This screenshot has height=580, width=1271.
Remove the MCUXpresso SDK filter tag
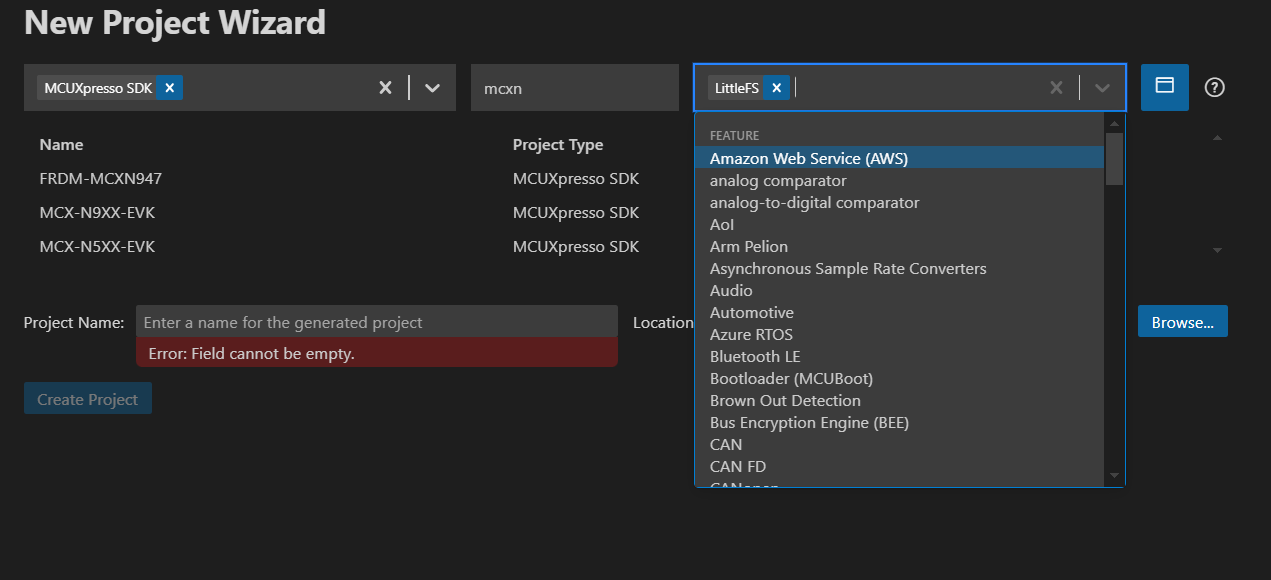point(169,87)
